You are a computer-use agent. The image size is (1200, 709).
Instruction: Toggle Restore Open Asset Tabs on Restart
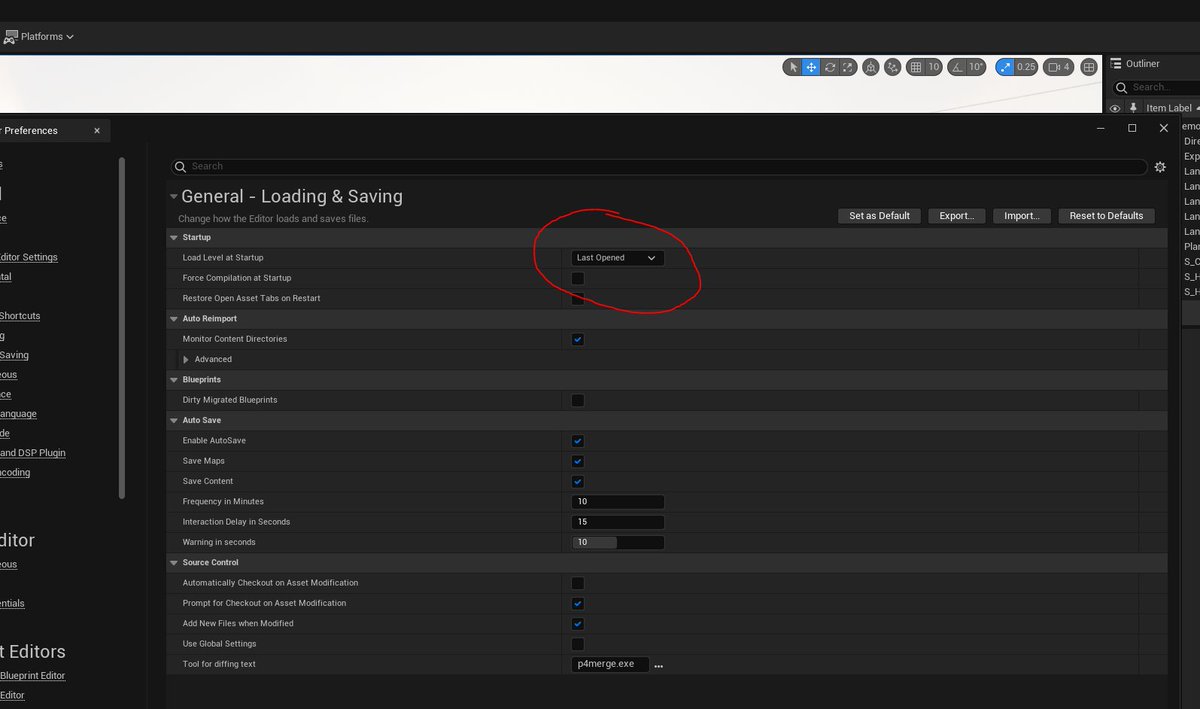click(x=578, y=298)
